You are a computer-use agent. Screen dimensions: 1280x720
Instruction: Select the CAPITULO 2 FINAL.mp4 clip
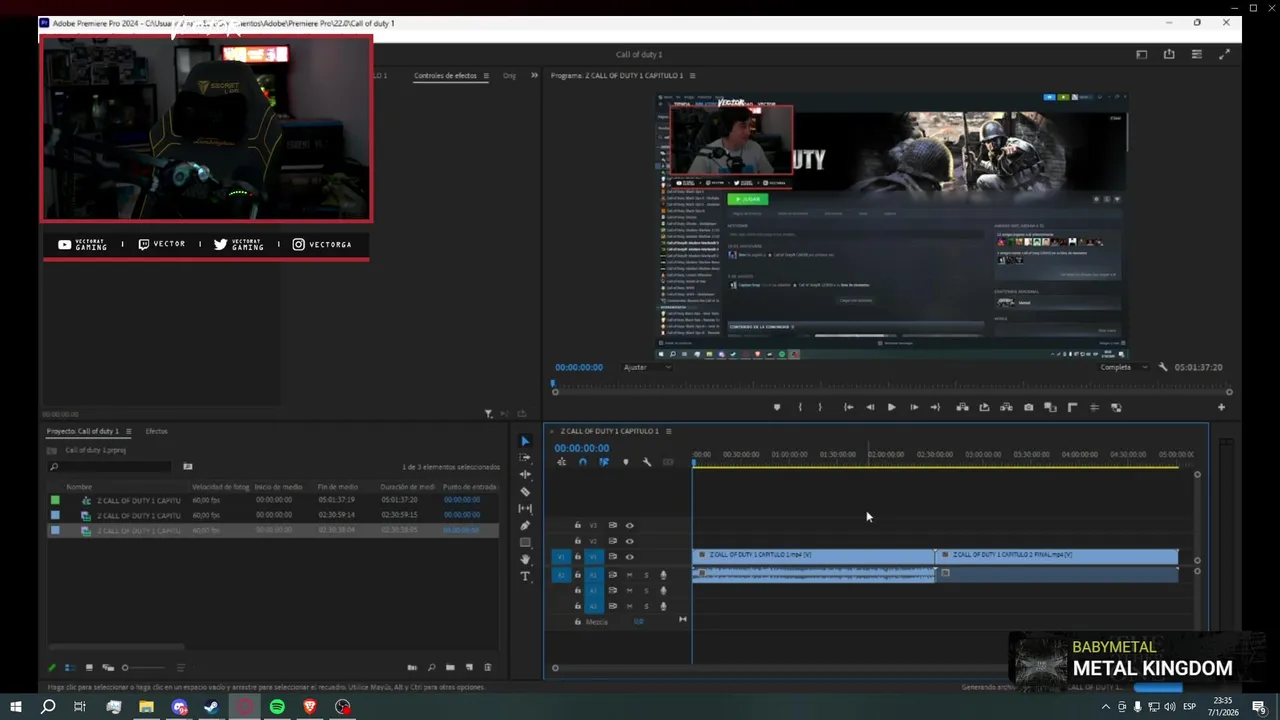[x=1057, y=555]
